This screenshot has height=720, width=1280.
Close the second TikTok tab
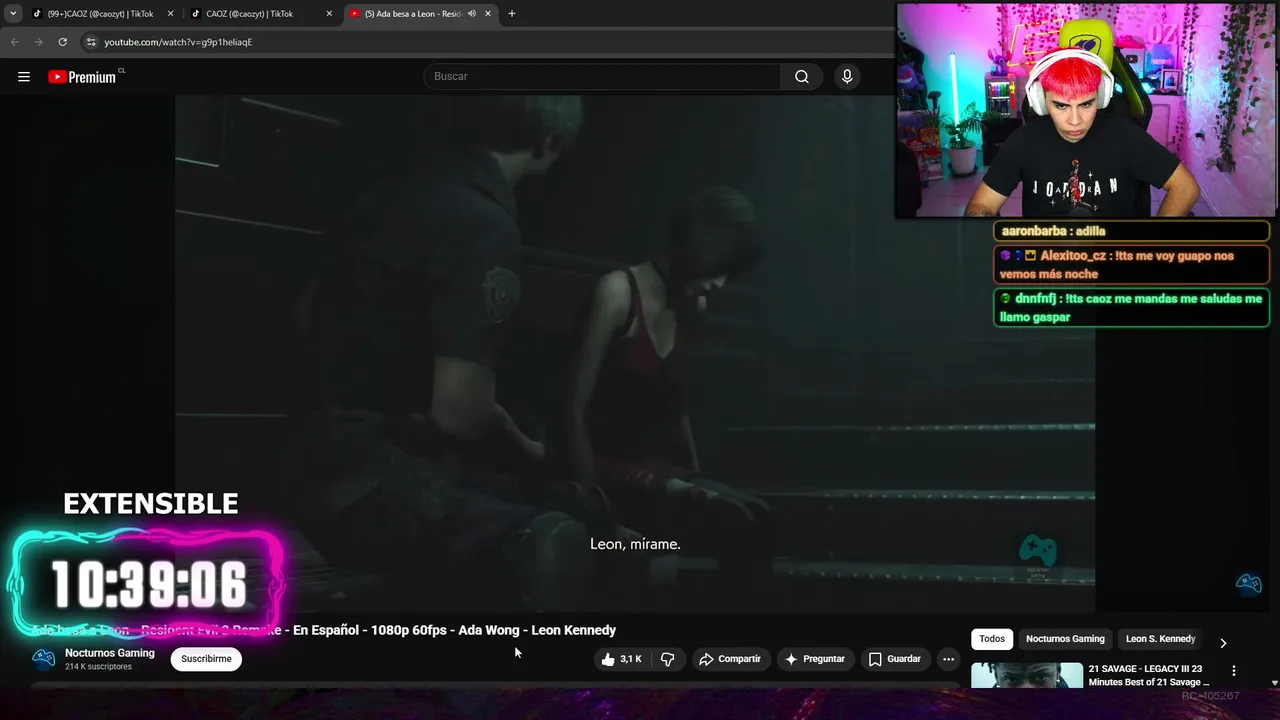point(329,14)
